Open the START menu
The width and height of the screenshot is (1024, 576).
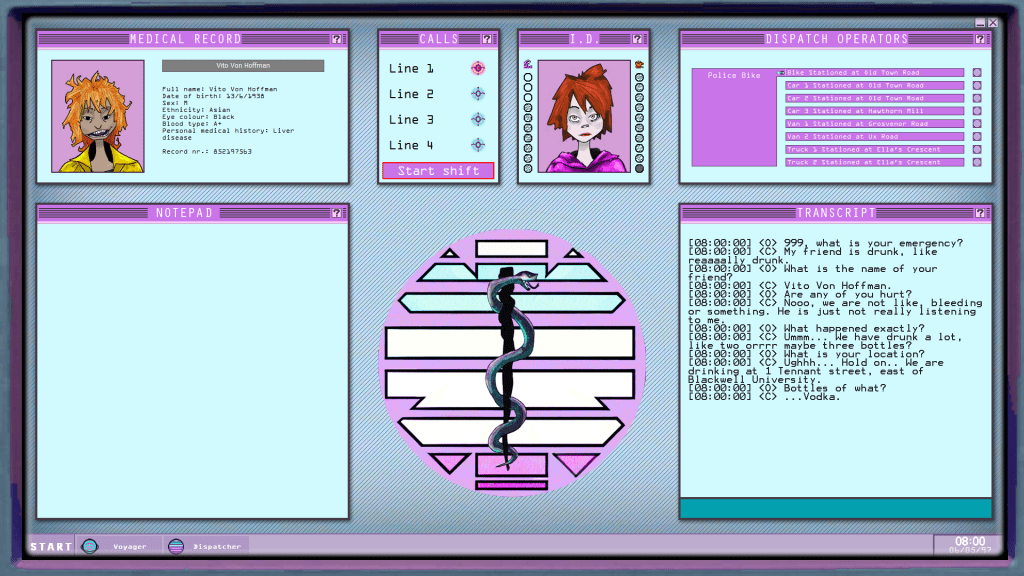51,546
